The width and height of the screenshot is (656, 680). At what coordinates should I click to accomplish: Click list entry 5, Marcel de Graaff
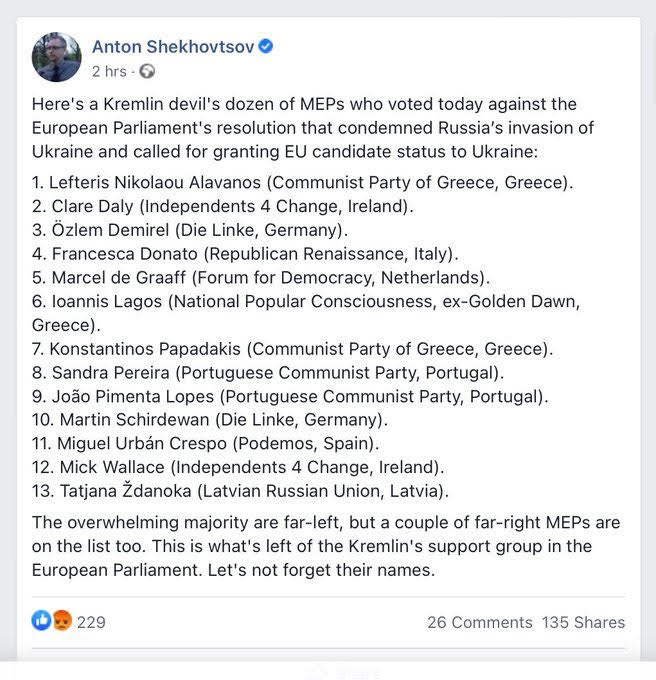pyautogui.click(x=260, y=278)
